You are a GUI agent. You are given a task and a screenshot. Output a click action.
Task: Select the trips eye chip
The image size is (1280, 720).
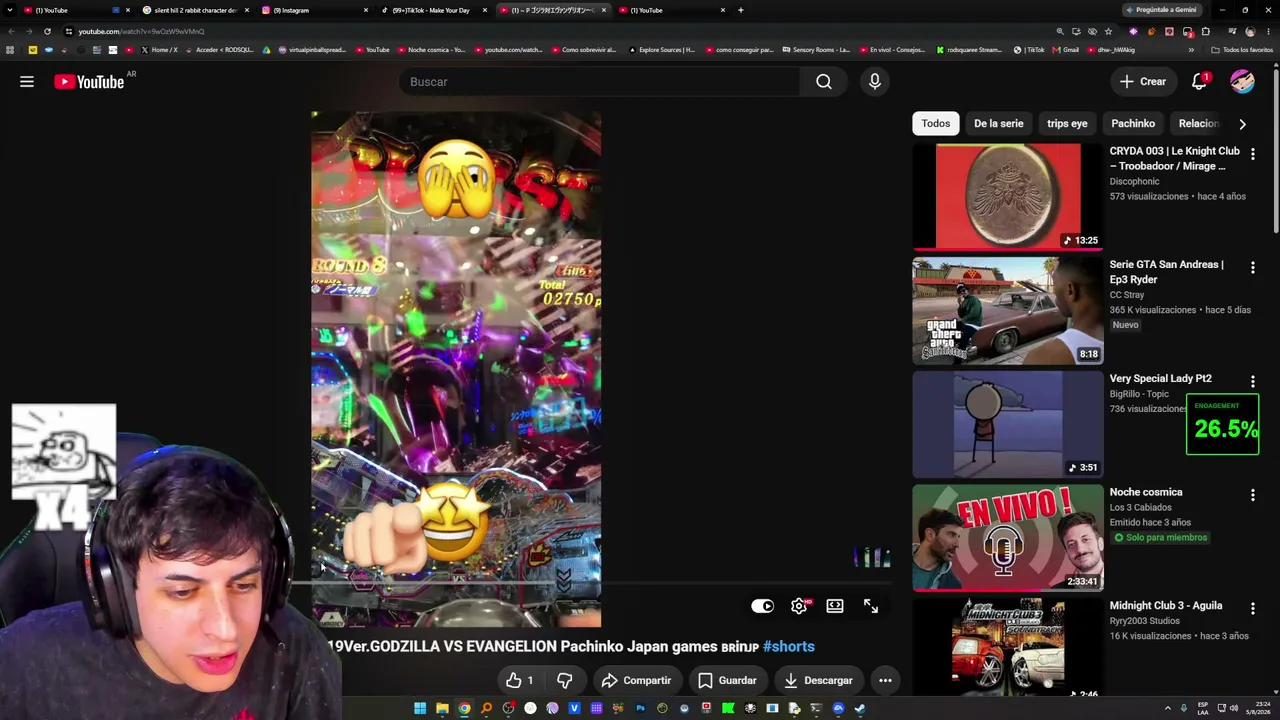pyautogui.click(x=1067, y=124)
